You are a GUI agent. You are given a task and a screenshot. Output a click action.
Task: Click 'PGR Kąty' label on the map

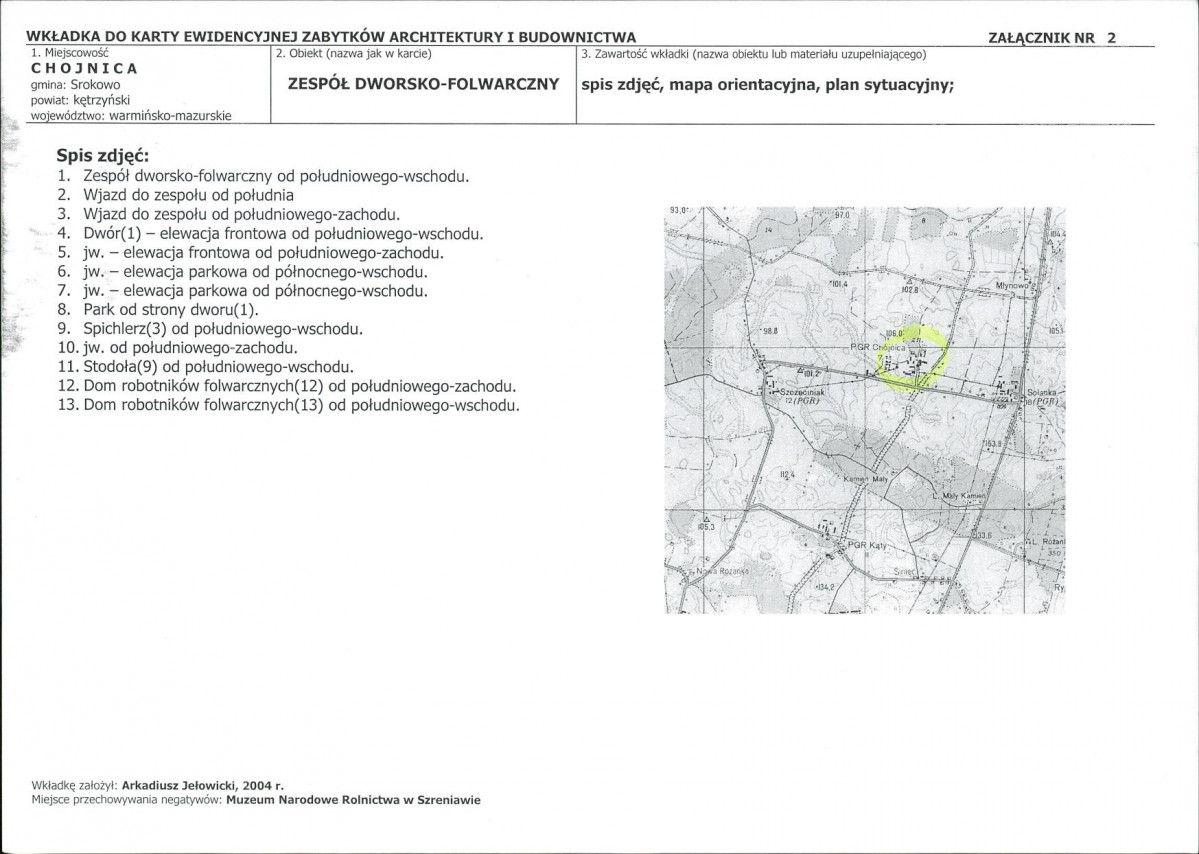click(868, 546)
